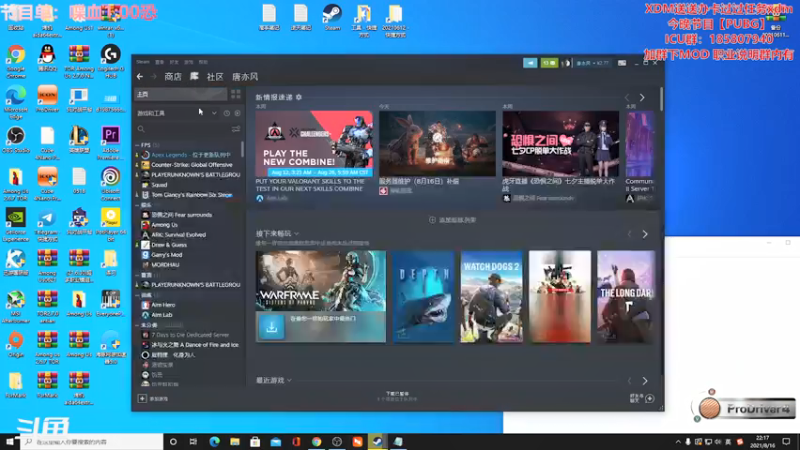Open the Library tab

click(x=194, y=77)
